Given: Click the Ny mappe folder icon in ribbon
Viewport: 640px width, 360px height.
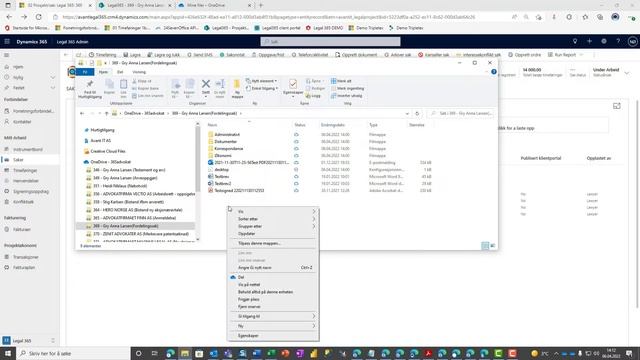Looking at the screenshot, I should tap(237, 85).
